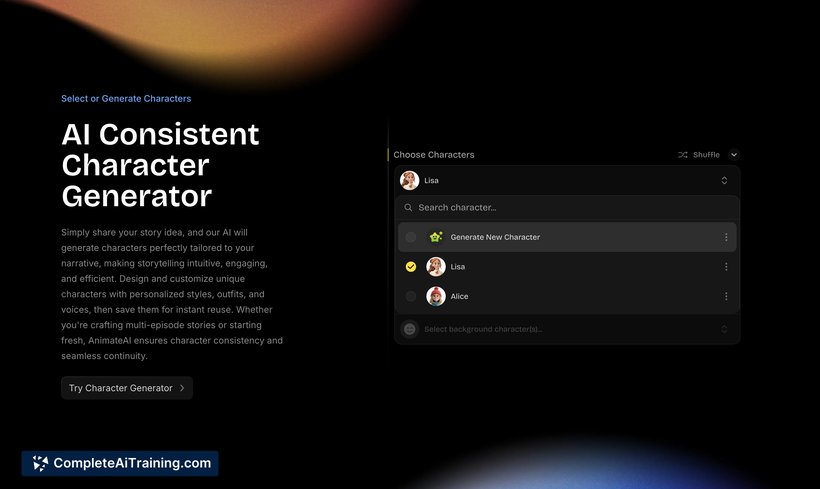Image resolution: width=820 pixels, height=489 pixels.
Task: Click the background character smiley icon
Action: tap(409, 329)
